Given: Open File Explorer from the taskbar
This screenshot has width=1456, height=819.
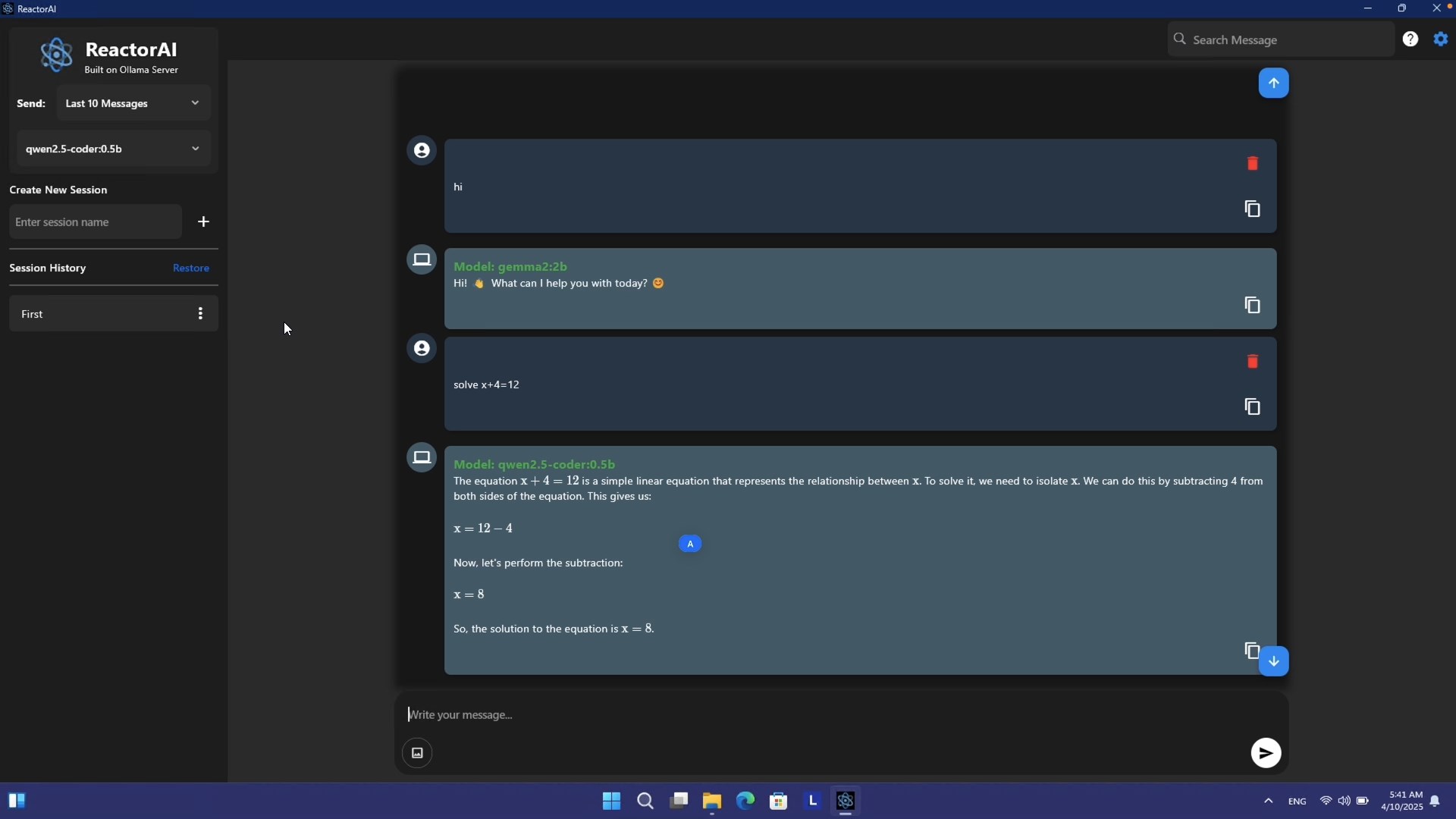Looking at the screenshot, I should click(x=711, y=802).
